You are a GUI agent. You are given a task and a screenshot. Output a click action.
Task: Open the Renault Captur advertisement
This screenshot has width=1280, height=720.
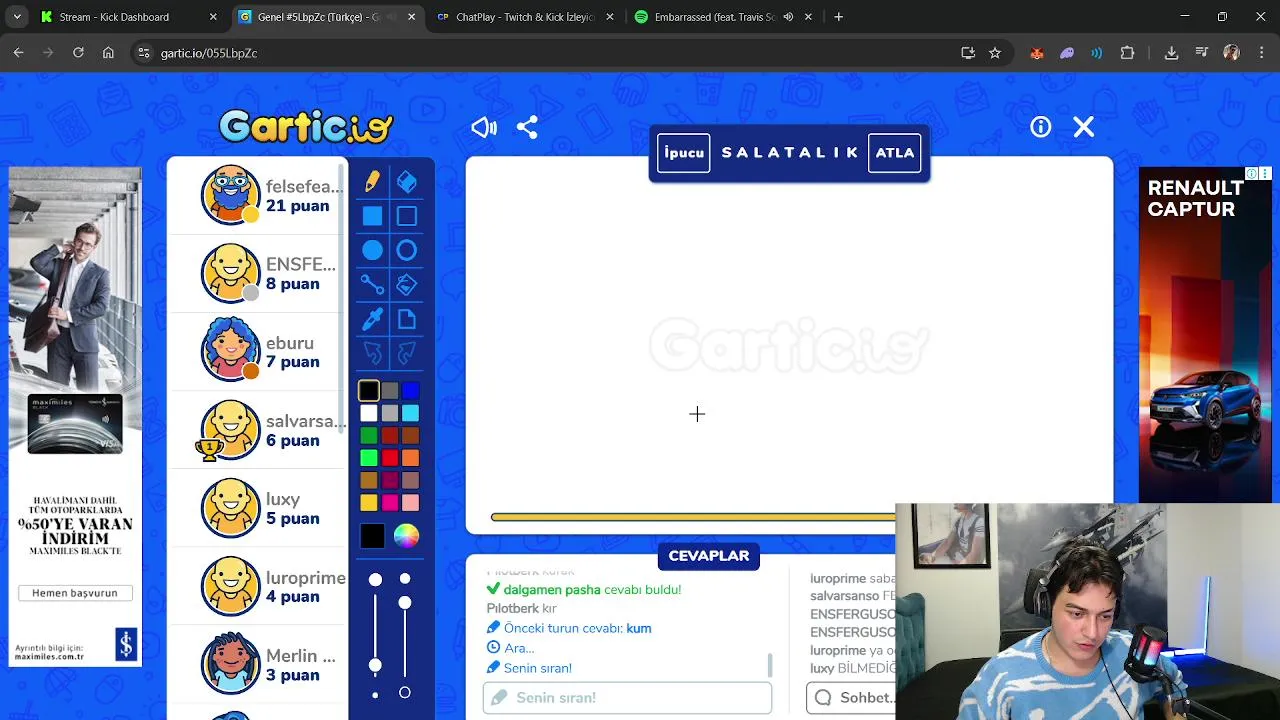tap(1205, 335)
